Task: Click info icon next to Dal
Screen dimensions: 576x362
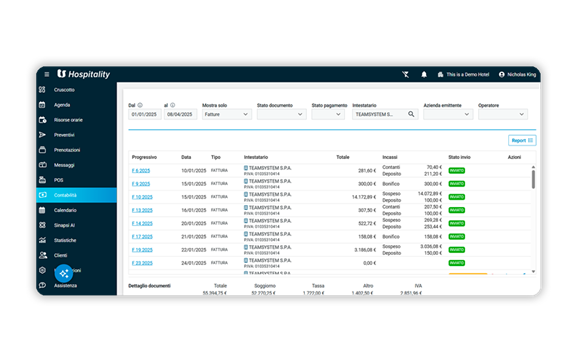Action: pos(140,105)
